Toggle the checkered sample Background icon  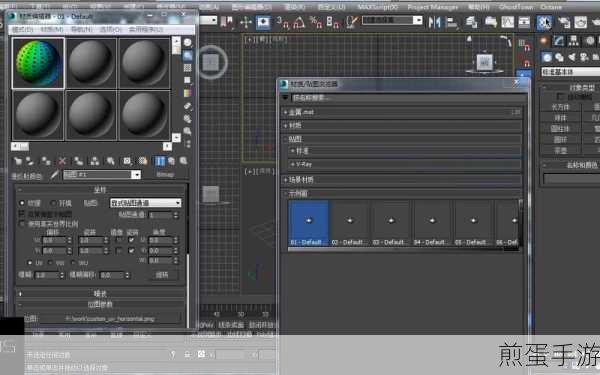188,68
